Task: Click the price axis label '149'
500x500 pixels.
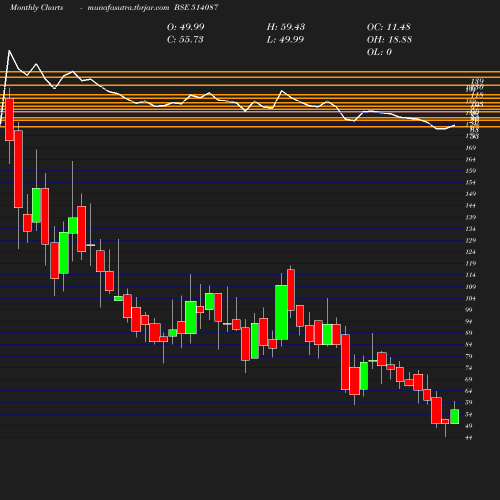Action: 471,194
